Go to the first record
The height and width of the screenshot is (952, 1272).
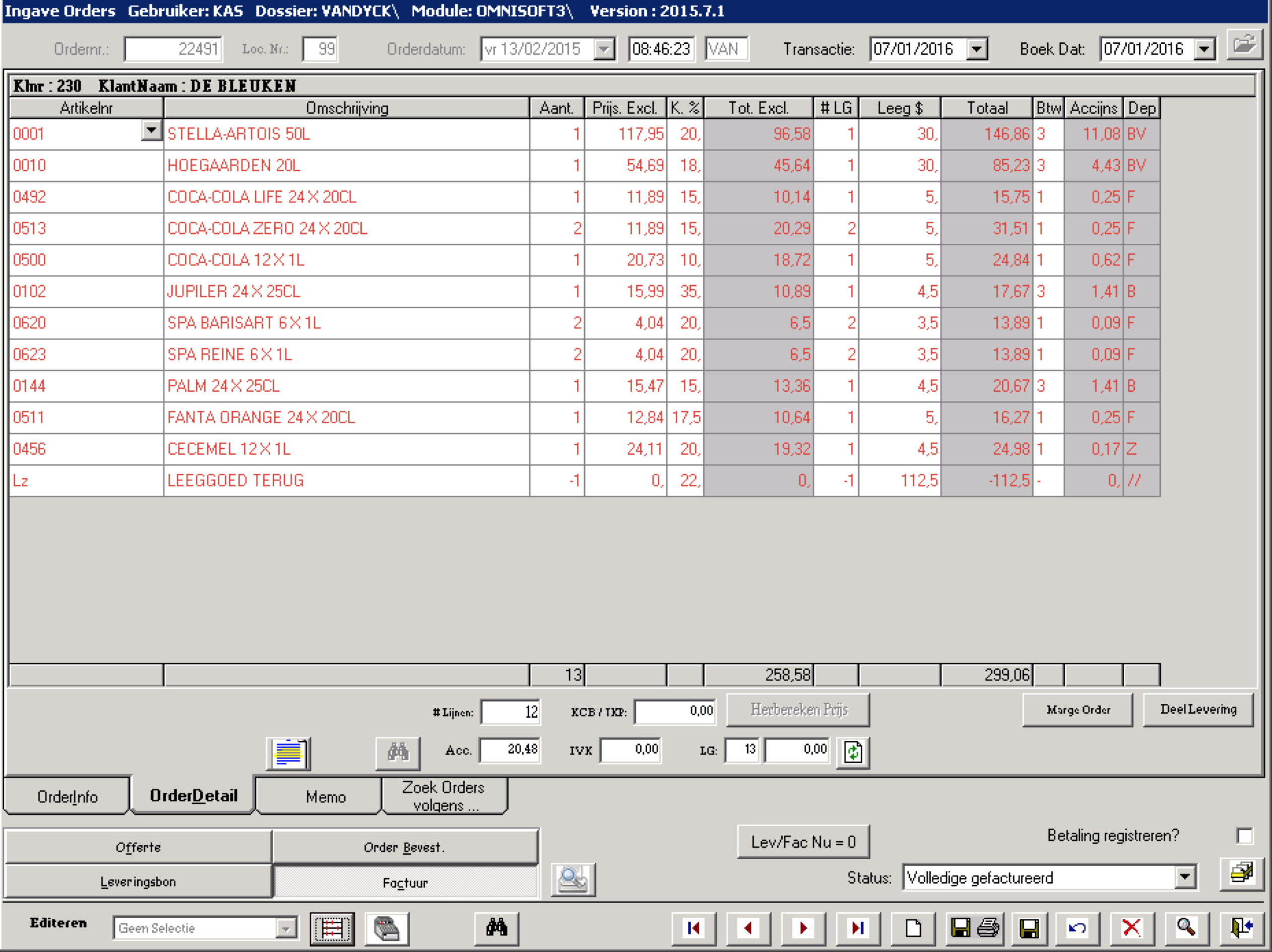693,928
